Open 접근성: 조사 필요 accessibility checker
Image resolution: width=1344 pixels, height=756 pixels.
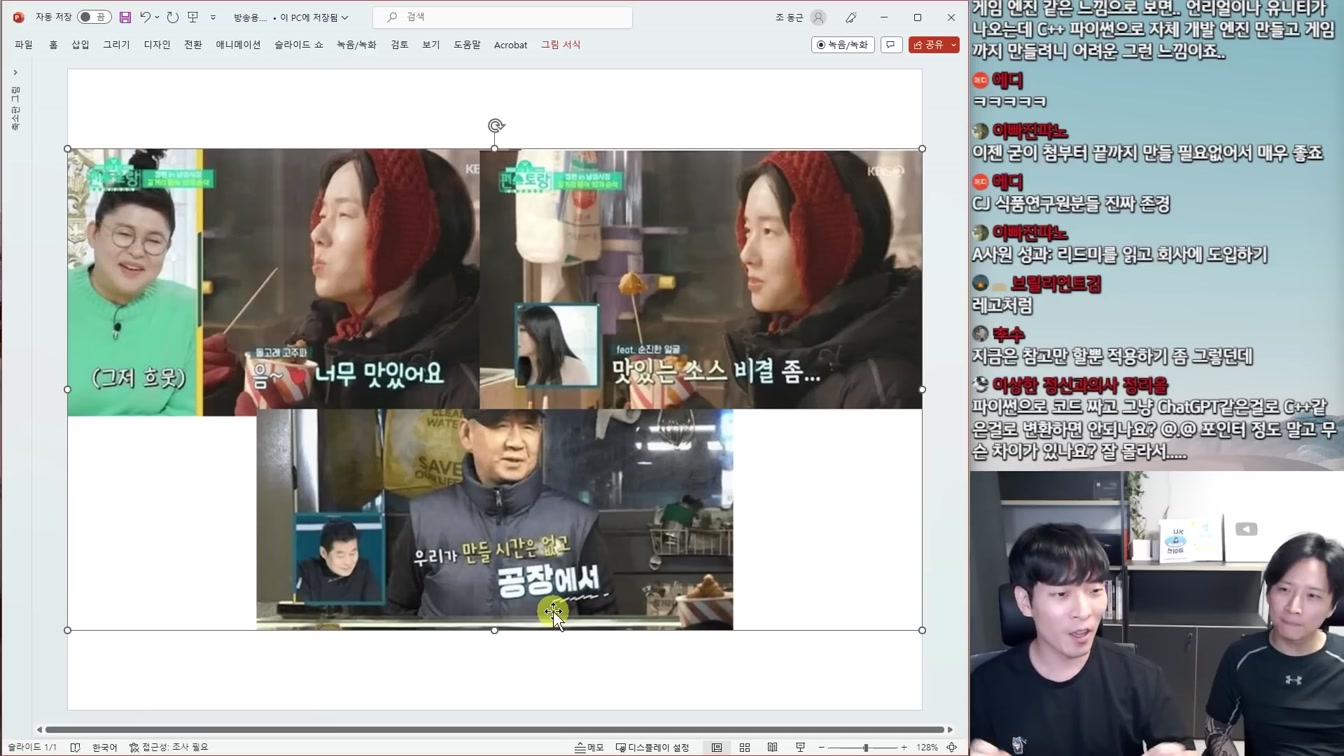[x=169, y=747]
